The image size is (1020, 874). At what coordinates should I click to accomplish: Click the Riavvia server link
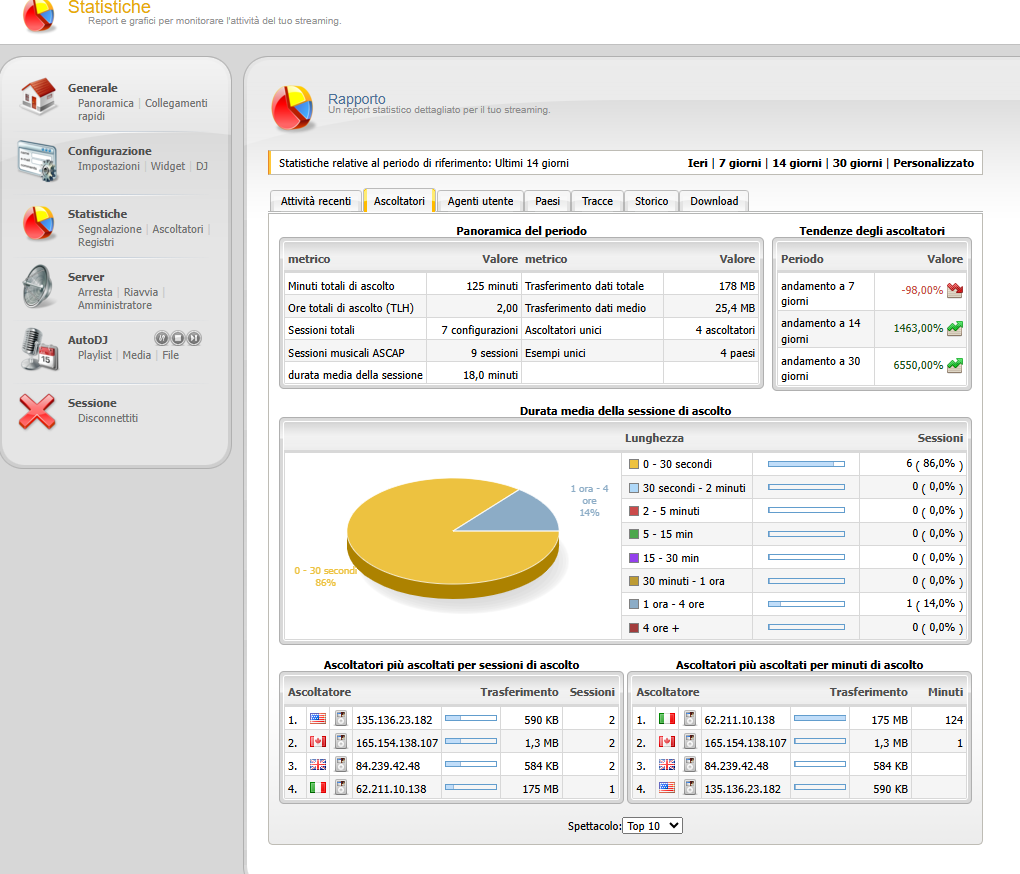tap(141, 292)
